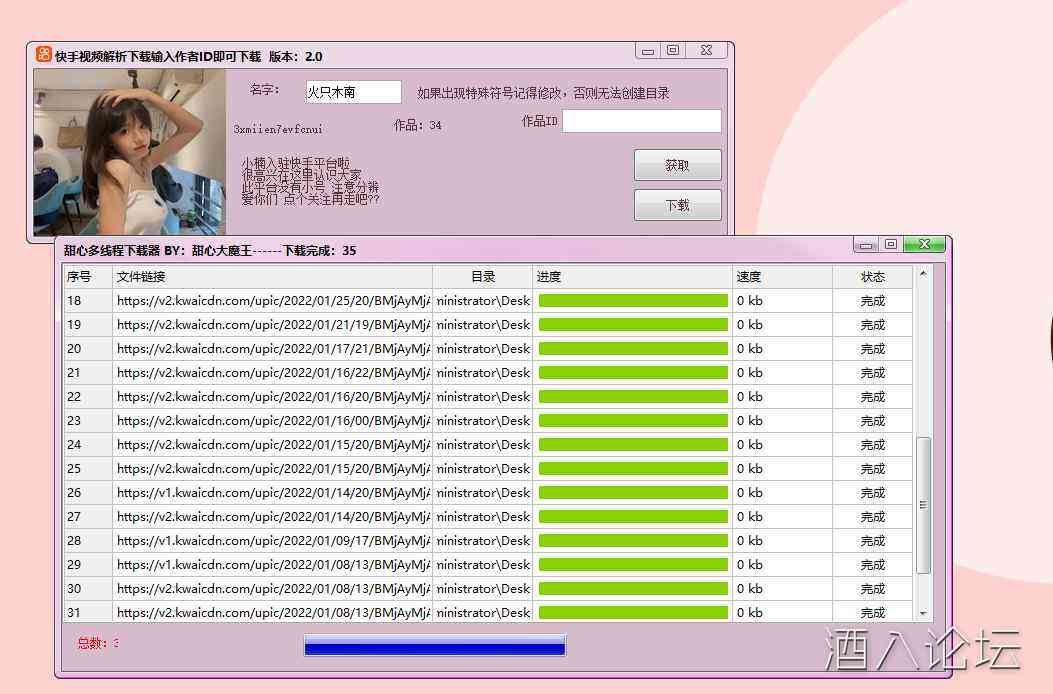Click the 名字 input field with 火只木南
The width and height of the screenshot is (1053, 694).
353,92
